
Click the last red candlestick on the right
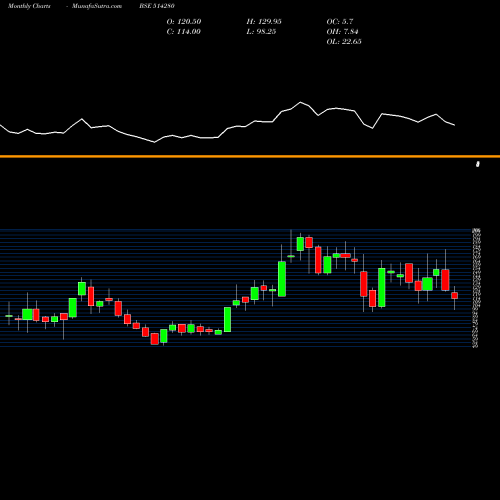[x=454, y=296]
